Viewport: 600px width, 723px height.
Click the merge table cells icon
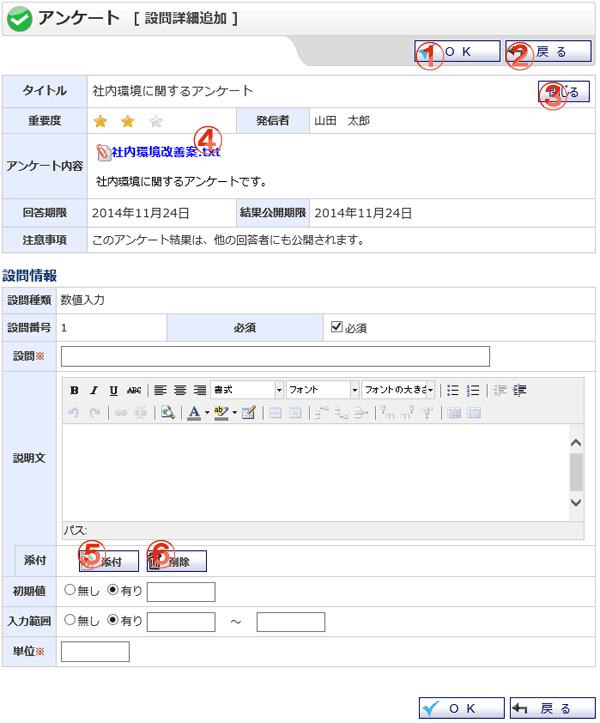point(474,412)
